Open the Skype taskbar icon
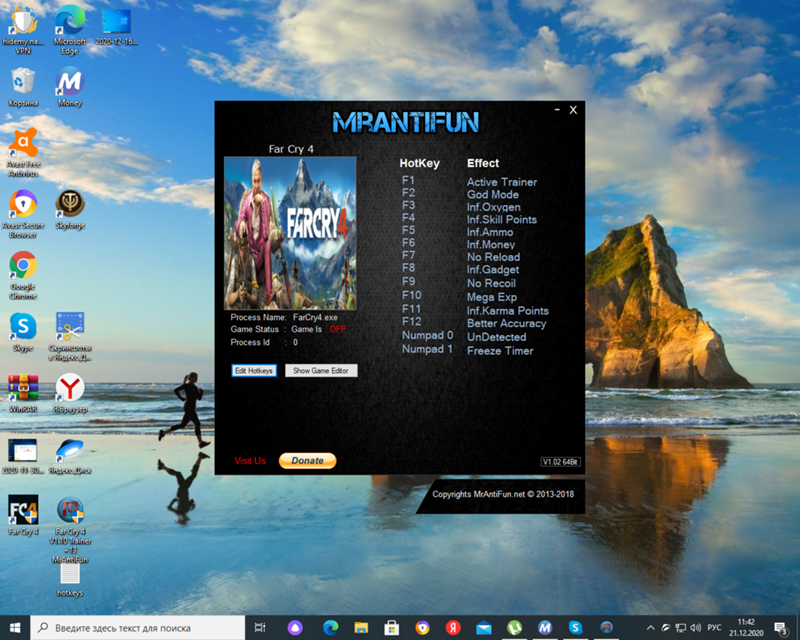Image resolution: width=800 pixels, height=640 pixels. (576, 628)
